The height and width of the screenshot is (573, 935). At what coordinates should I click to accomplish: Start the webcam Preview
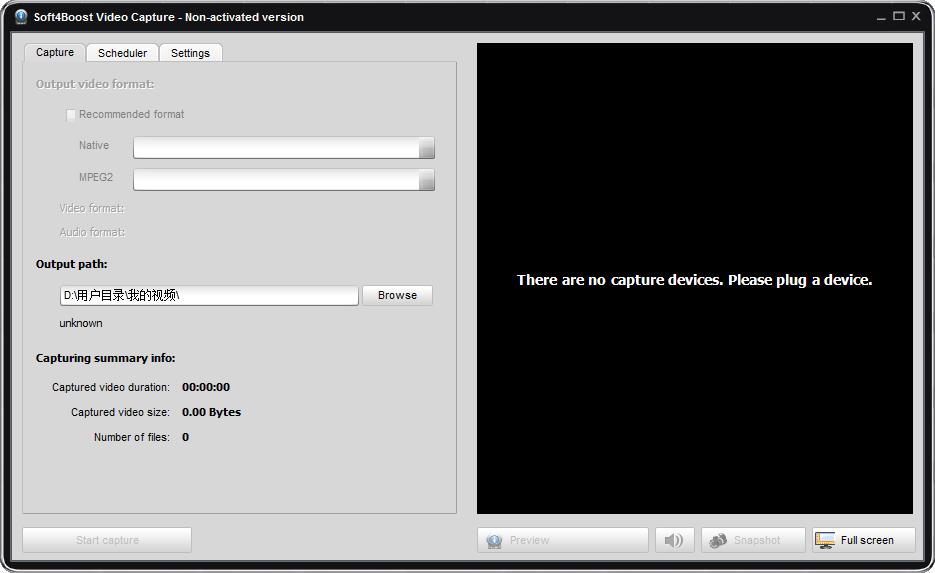[x=562, y=540]
